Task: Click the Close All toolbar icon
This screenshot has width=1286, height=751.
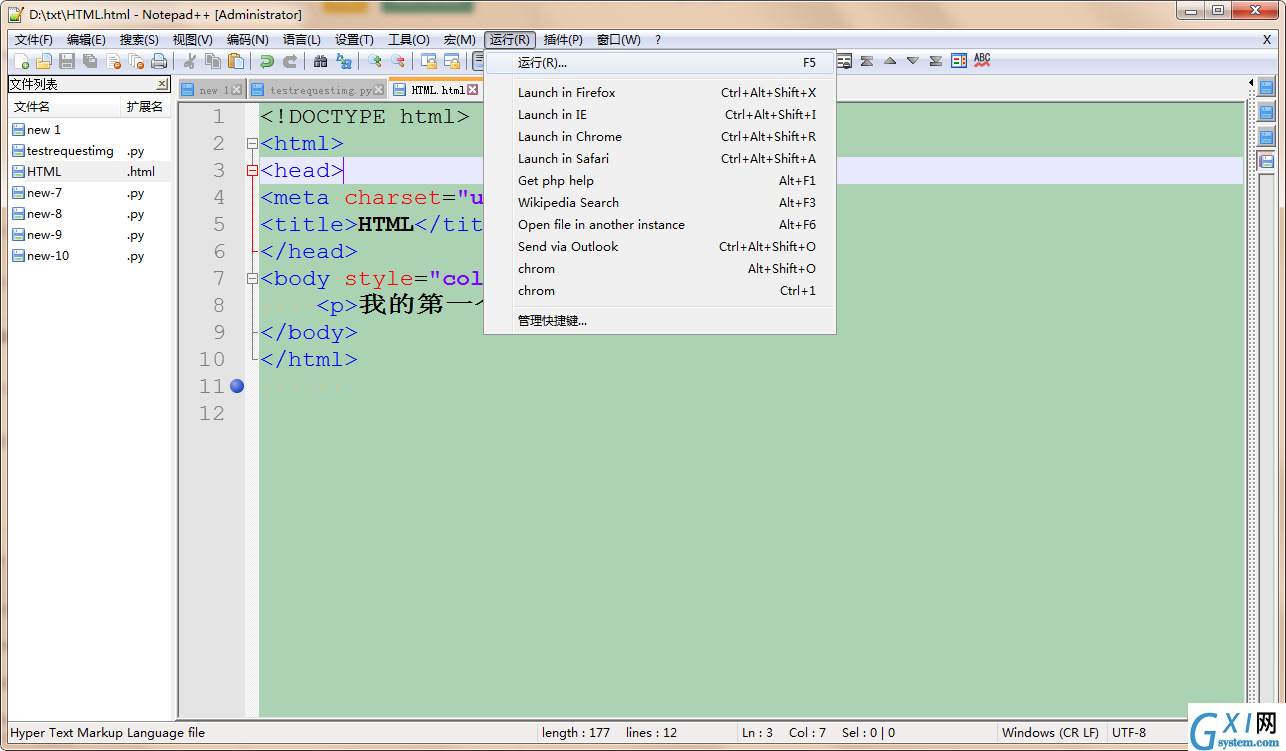Action: point(136,61)
